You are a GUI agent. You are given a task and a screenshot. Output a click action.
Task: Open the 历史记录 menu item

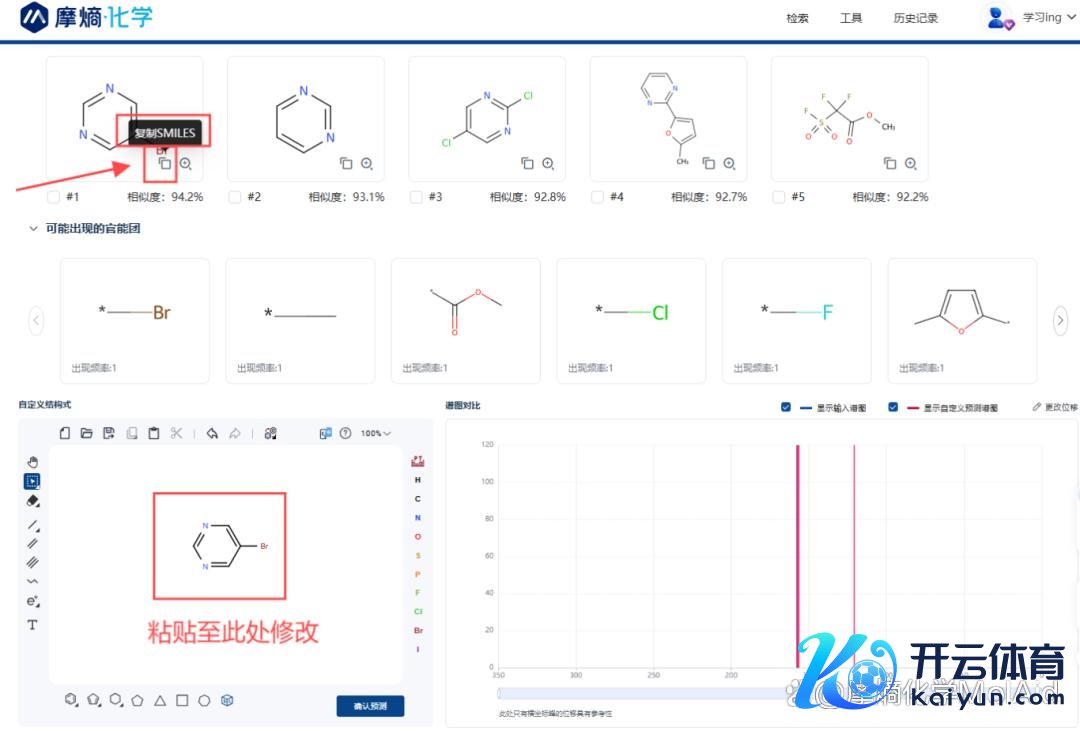915,18
